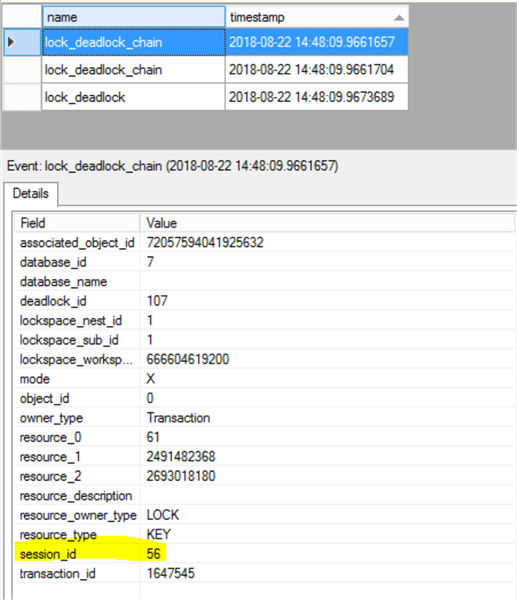
Task: Click the current row indicator arrow
Action: point(11,42)
